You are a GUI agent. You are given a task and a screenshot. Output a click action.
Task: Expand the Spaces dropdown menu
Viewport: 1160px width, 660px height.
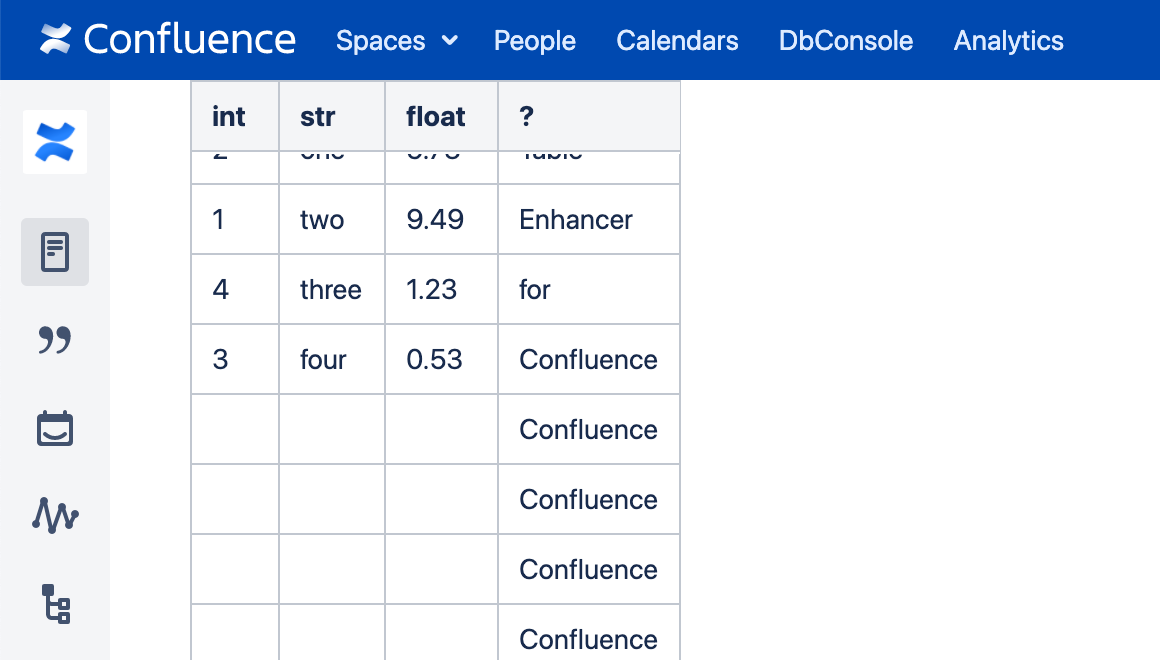[396, 41]
